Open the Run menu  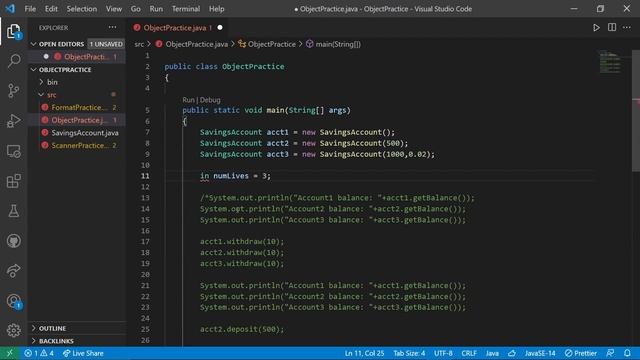coord(156,9)
